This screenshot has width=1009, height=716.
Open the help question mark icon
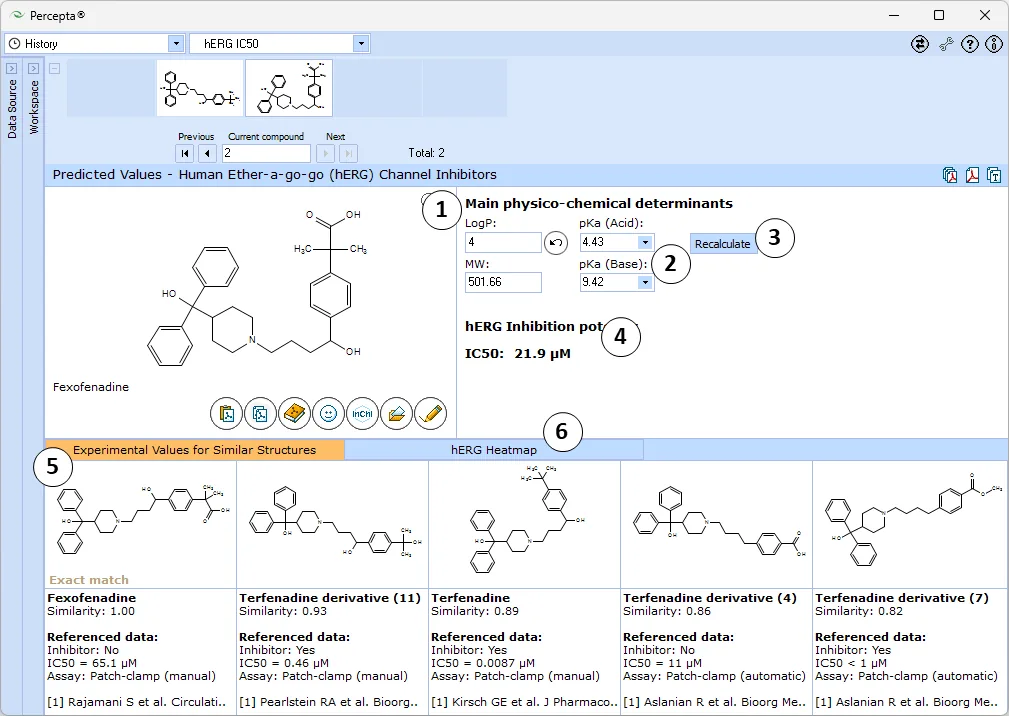(x=970, y=44)
